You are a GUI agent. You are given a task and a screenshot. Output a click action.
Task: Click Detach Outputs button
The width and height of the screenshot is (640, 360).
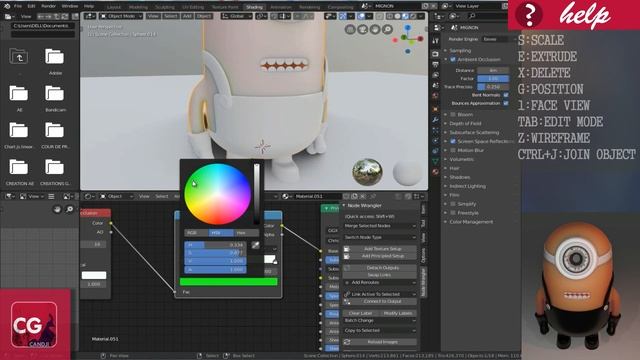(x=380, y=268)
